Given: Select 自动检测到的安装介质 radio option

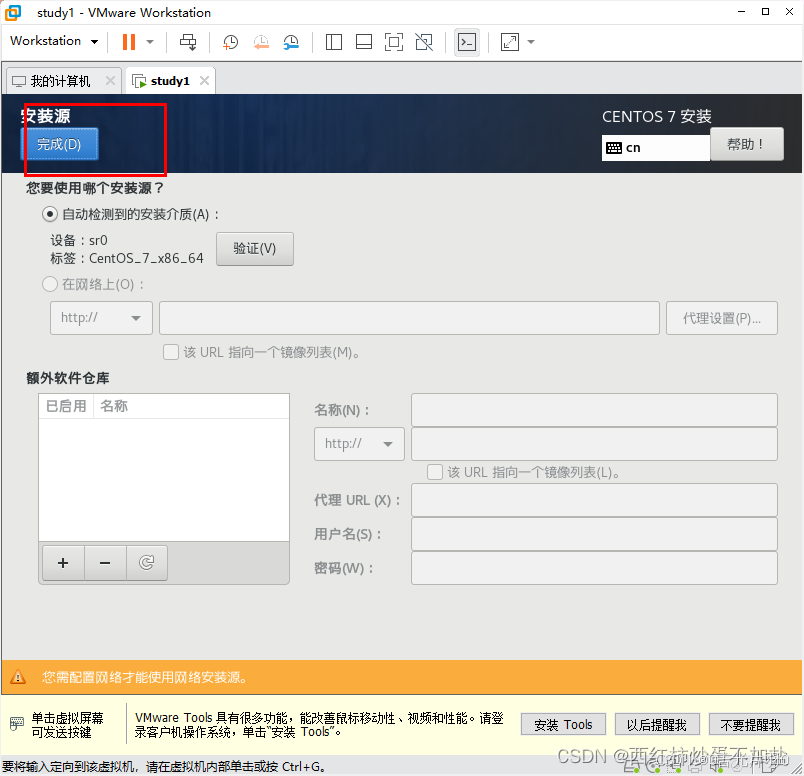Looking at the screenshot, I should (50, 214).
